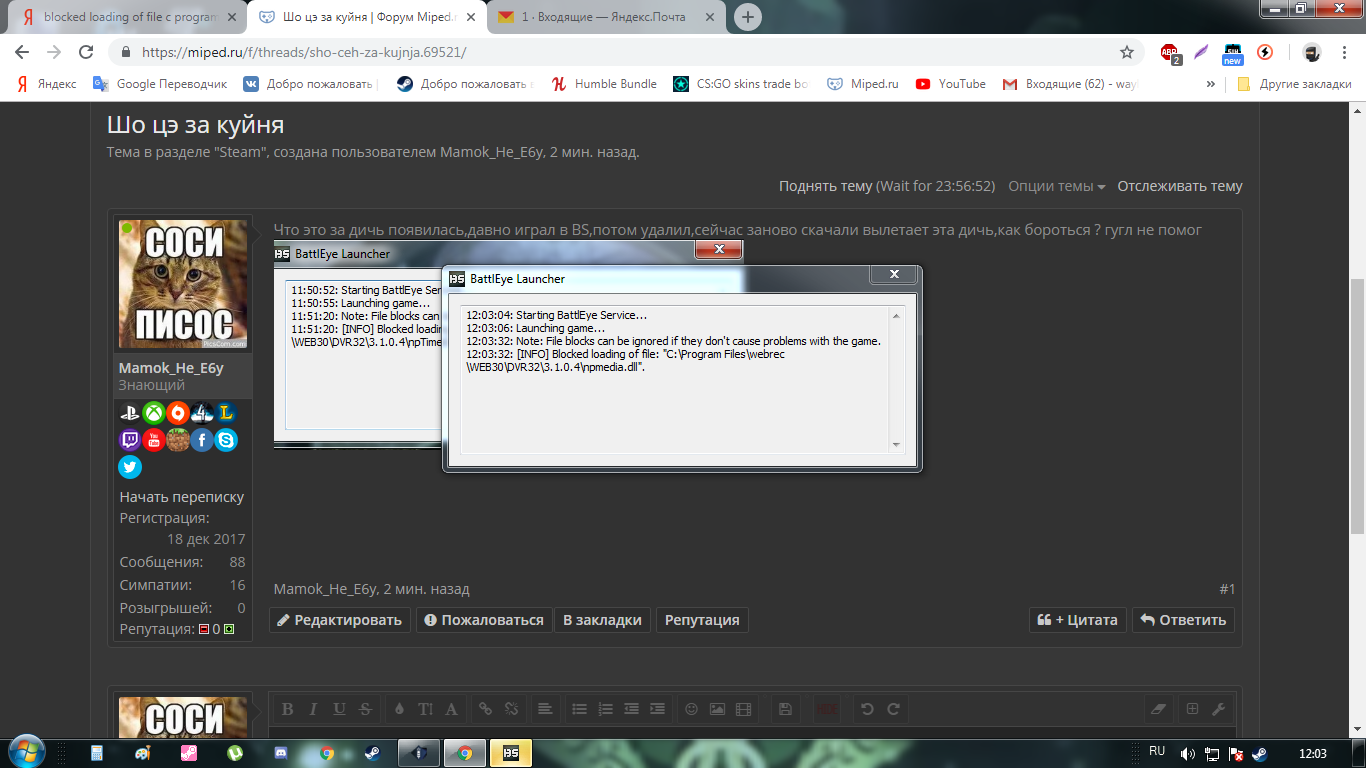Image resolution: width=1366 pixels, height=768 pixels.
Task: Apply bold formatting in the reply editor
Action: tap(287, 709)
